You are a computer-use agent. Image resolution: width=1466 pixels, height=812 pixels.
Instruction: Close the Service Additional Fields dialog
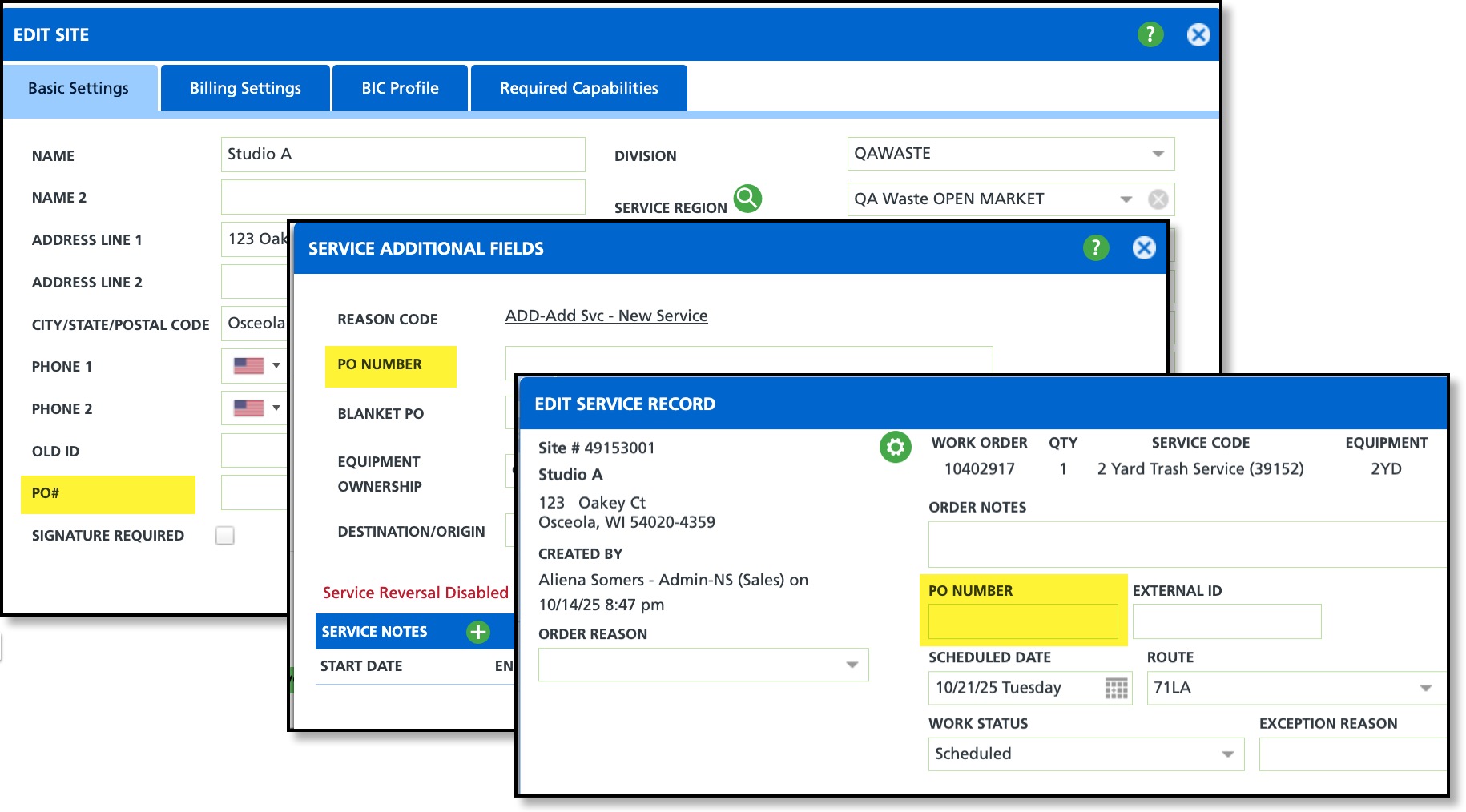[1144, 248]
